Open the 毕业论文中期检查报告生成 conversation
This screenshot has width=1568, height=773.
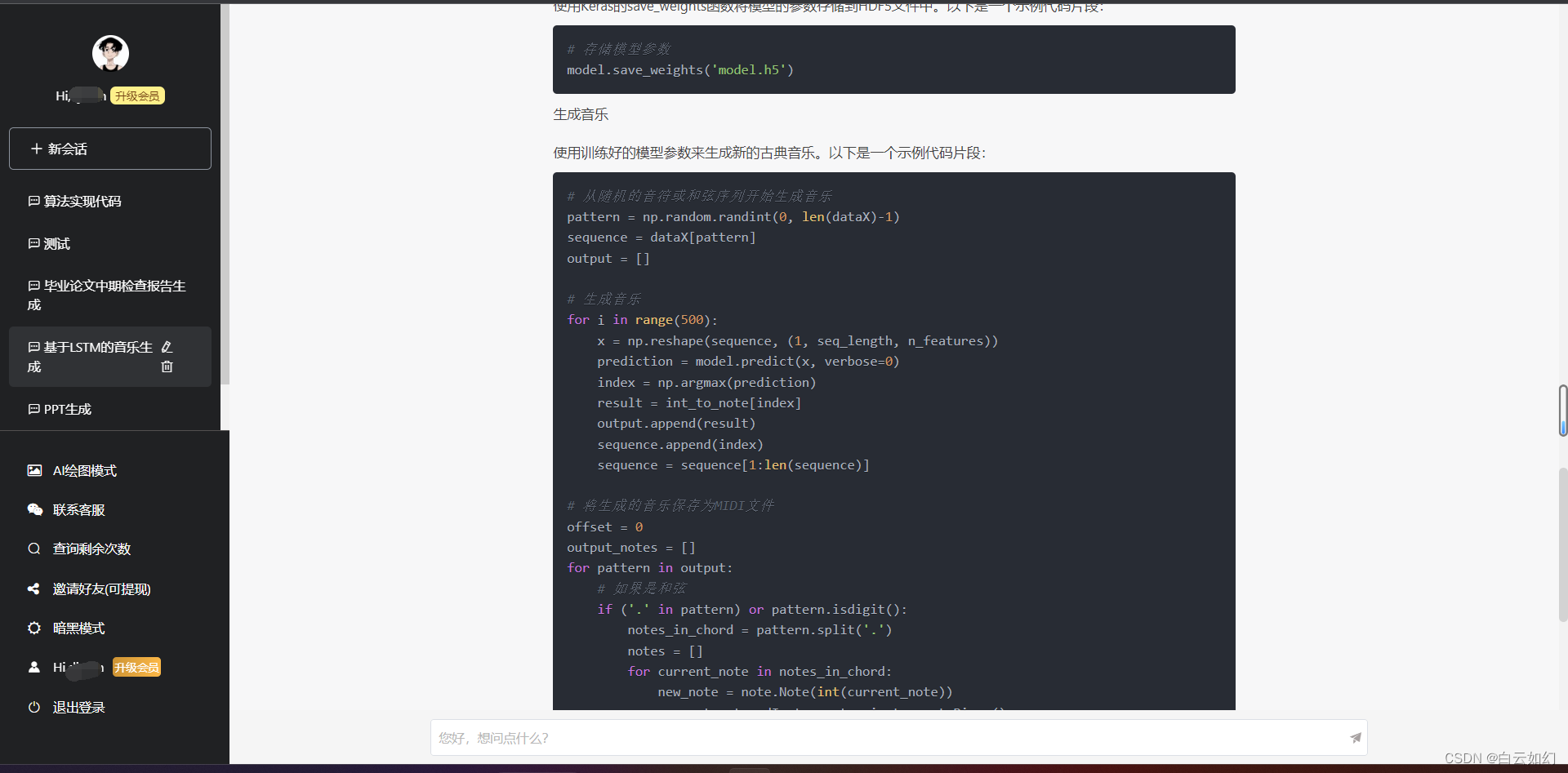point(110,295)
